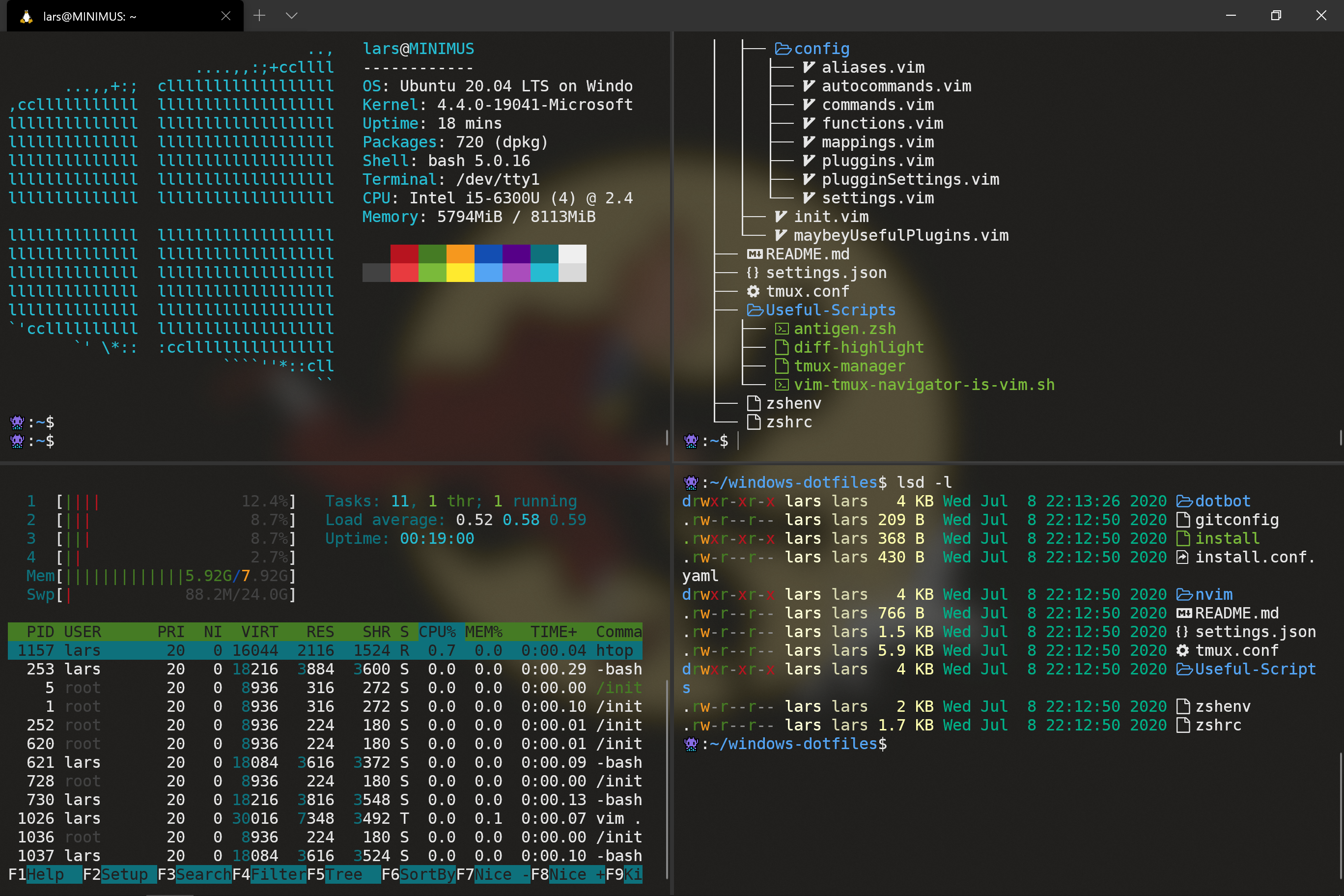Click the vim icon beside mappings.vim
Image resolution: width=1344 pixels, height=896 pixels.
click(x=809, y=142)
